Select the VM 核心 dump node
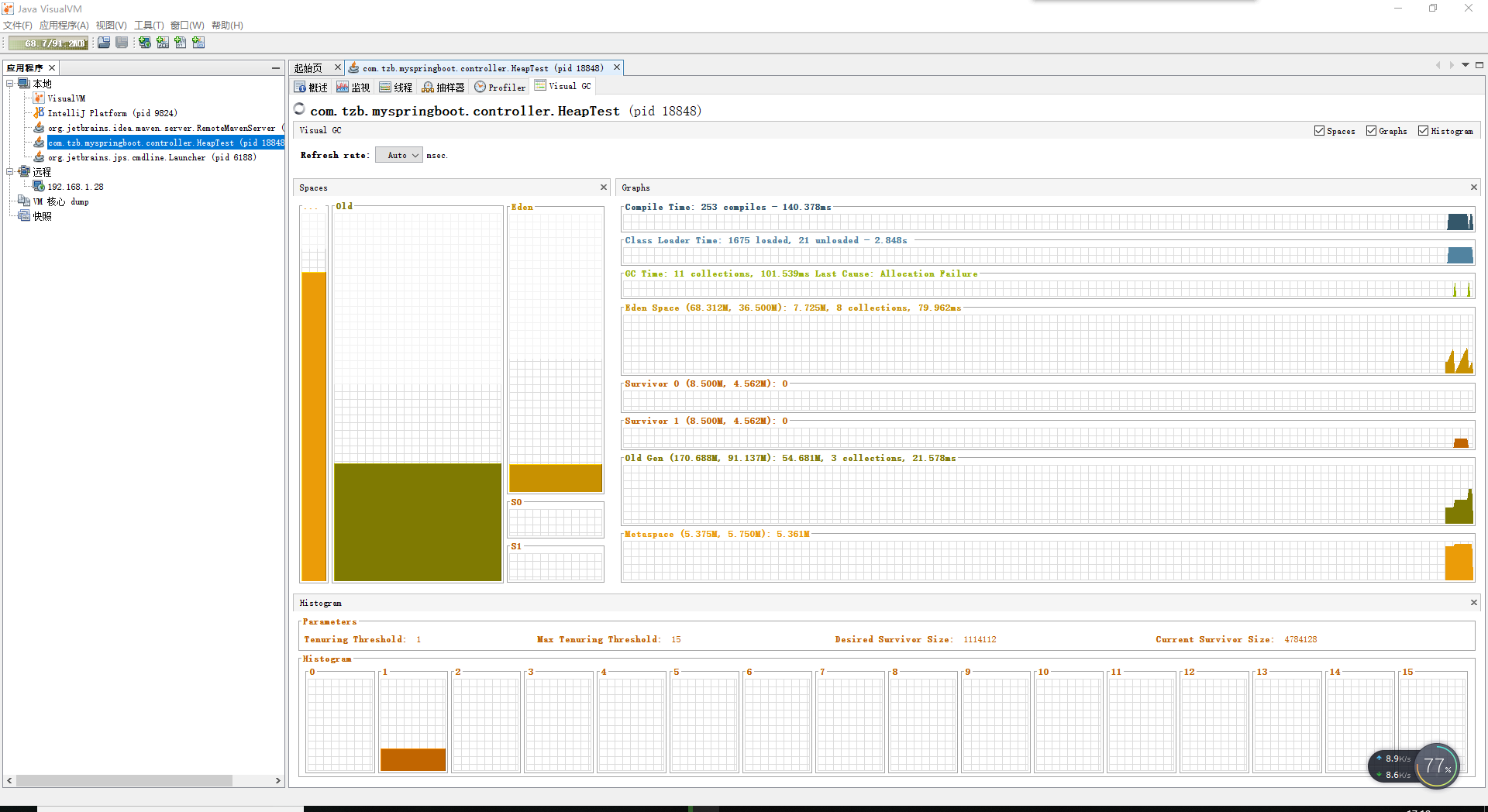 tap(60, 201)
